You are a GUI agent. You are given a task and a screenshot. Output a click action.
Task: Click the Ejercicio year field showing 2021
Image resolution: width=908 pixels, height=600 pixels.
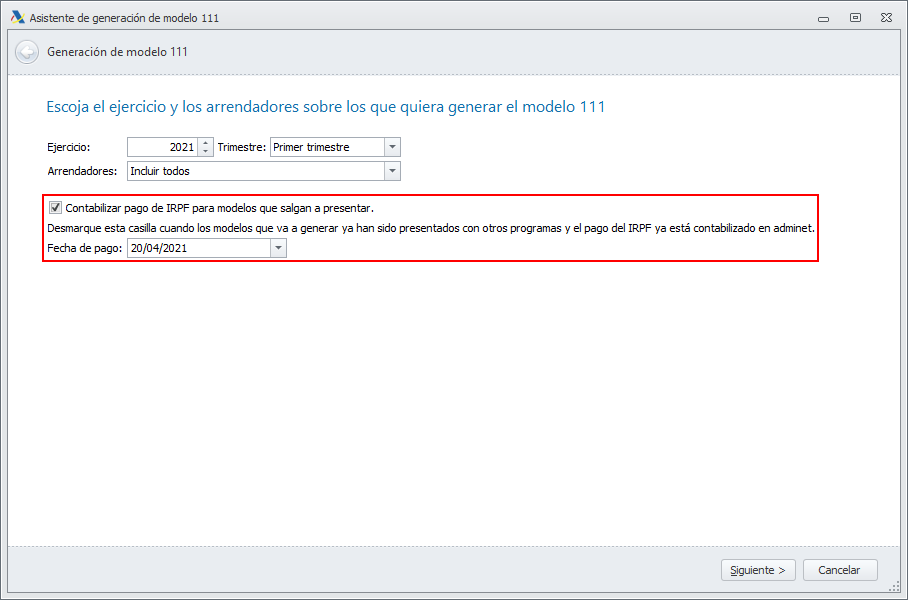click(x=162, y=147)
